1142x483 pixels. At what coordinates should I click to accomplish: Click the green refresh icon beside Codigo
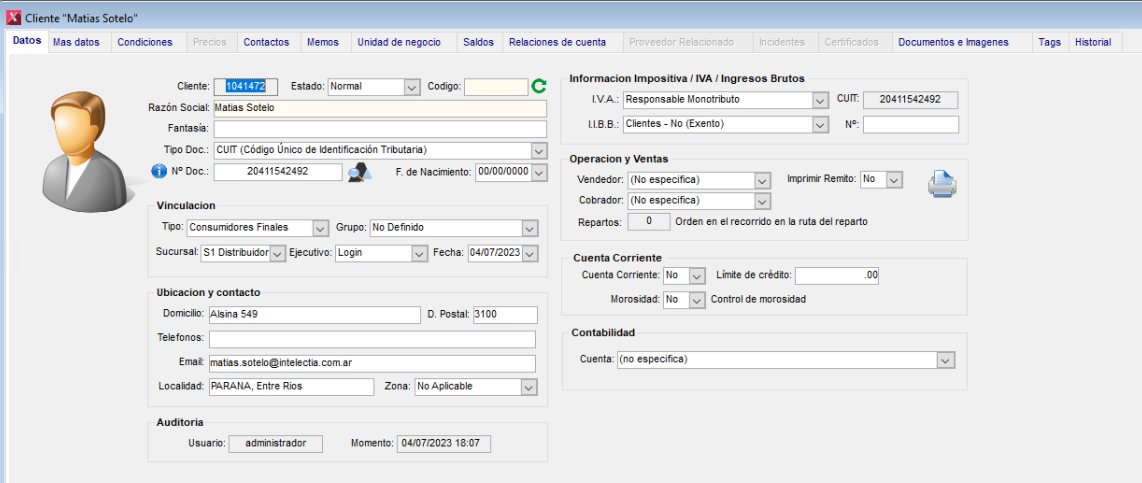[x=539, y=87]
